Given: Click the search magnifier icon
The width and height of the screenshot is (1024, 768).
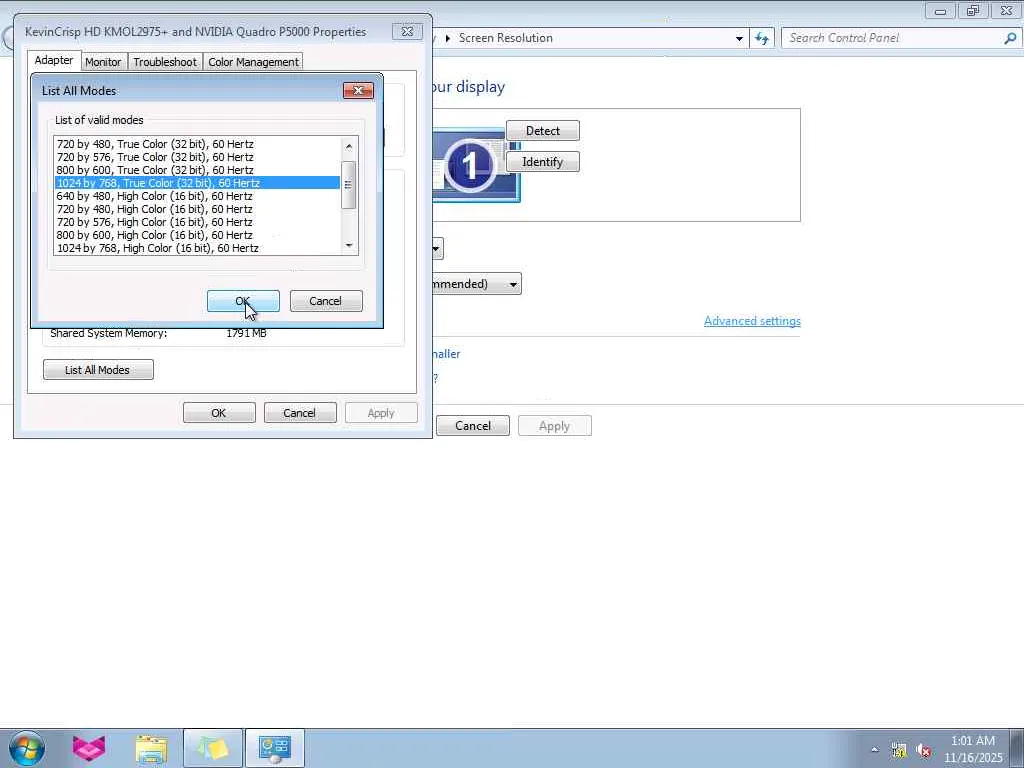Looking at the screenshot, I should pyautogui.click(x=1010, y=38).
